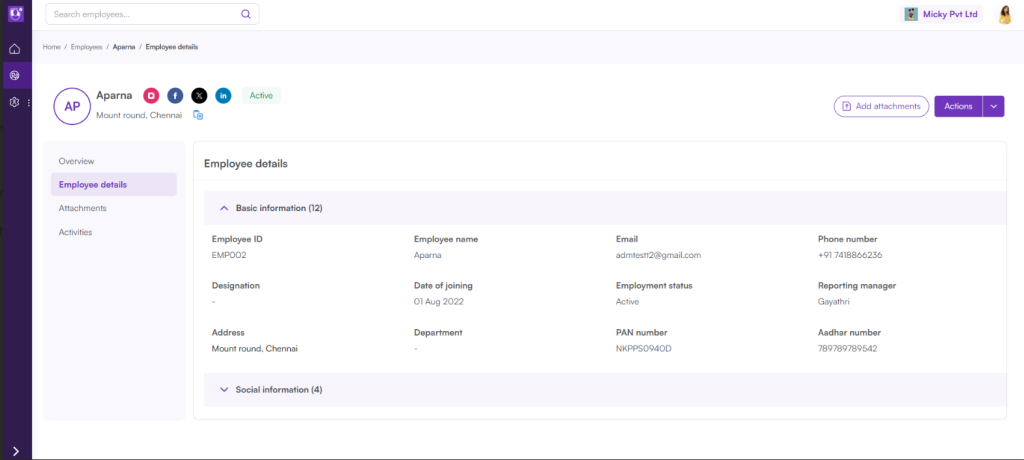1024x460 pixels.
Task: Click Aparna in the breadcrumb
Action: (x=124, y=47)
